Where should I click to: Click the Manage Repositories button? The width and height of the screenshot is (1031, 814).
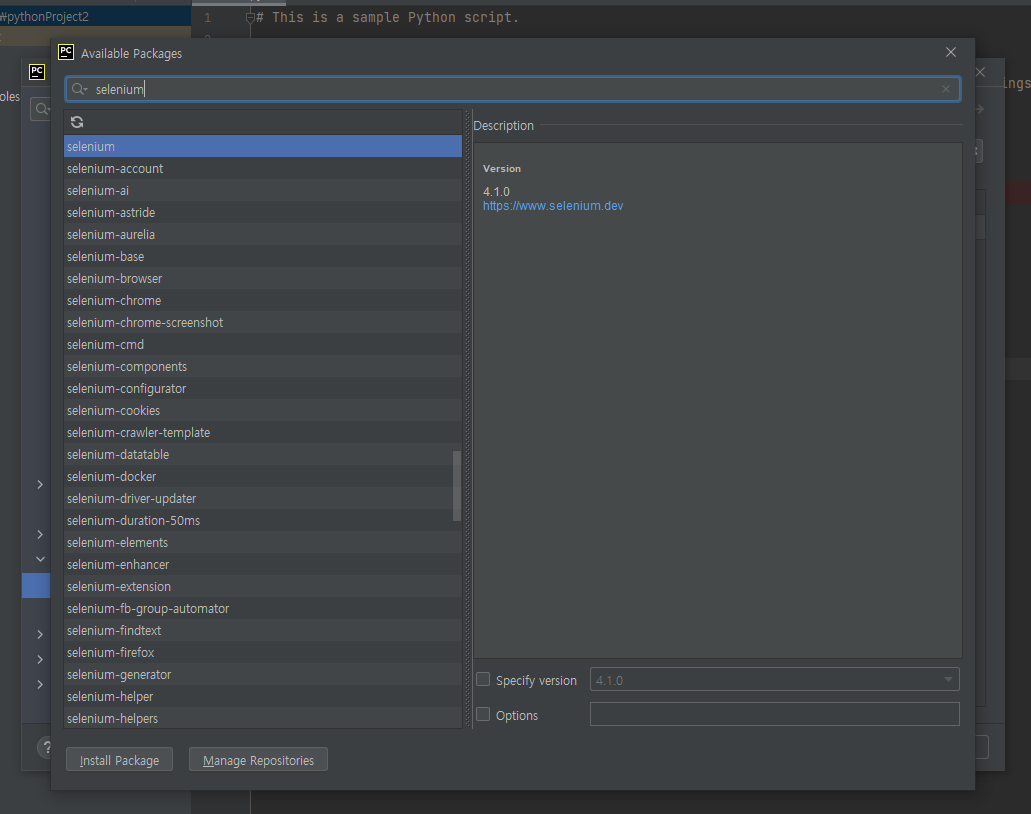(258, 760)
